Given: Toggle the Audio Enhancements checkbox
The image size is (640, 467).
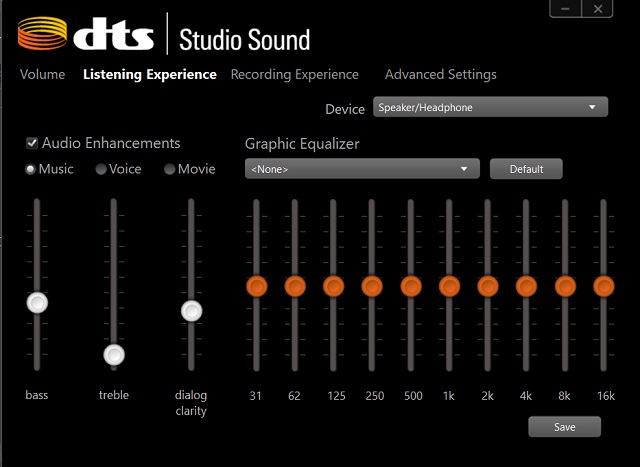Looking at the screenshot, I should 33,143.
